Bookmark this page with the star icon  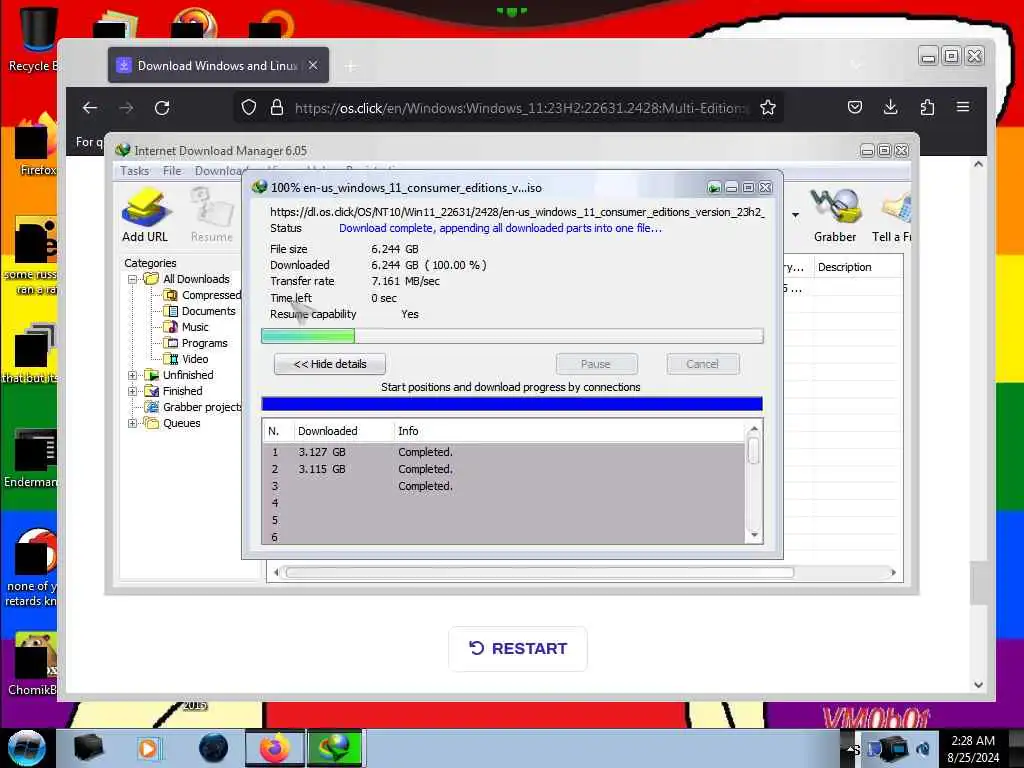pyautogui.click(x=768, y=108)
